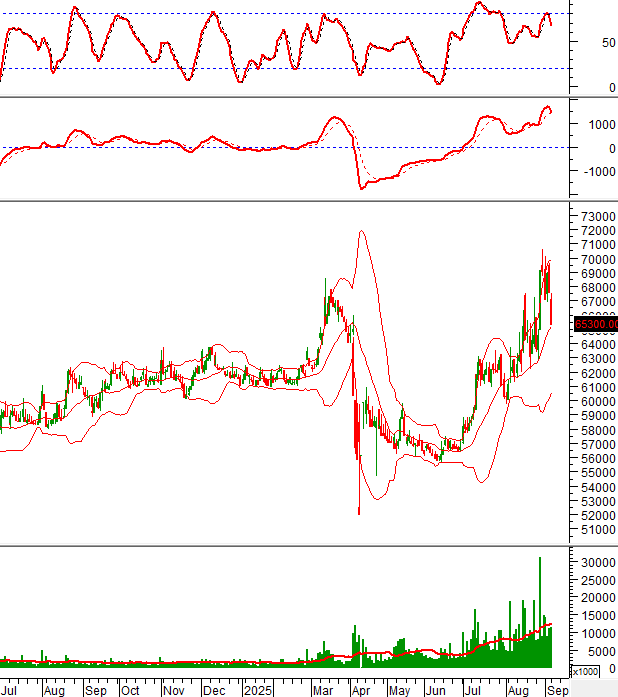Screen dimensions: 618x697
Task: Click the blue dashed oversold line in the oscillator
Action: [x=300, y=69]
